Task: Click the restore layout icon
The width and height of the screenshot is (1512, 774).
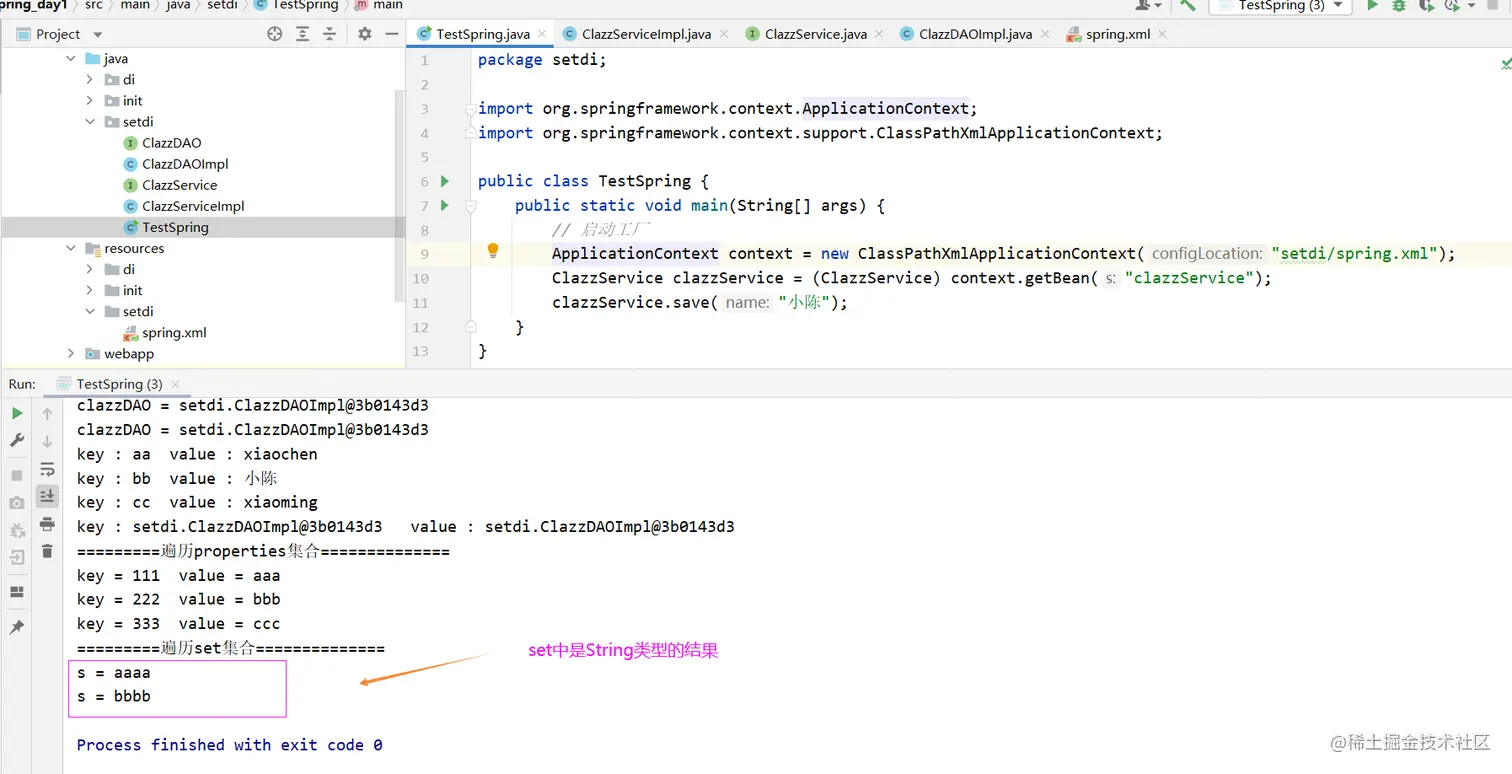Action: point(17,592)
